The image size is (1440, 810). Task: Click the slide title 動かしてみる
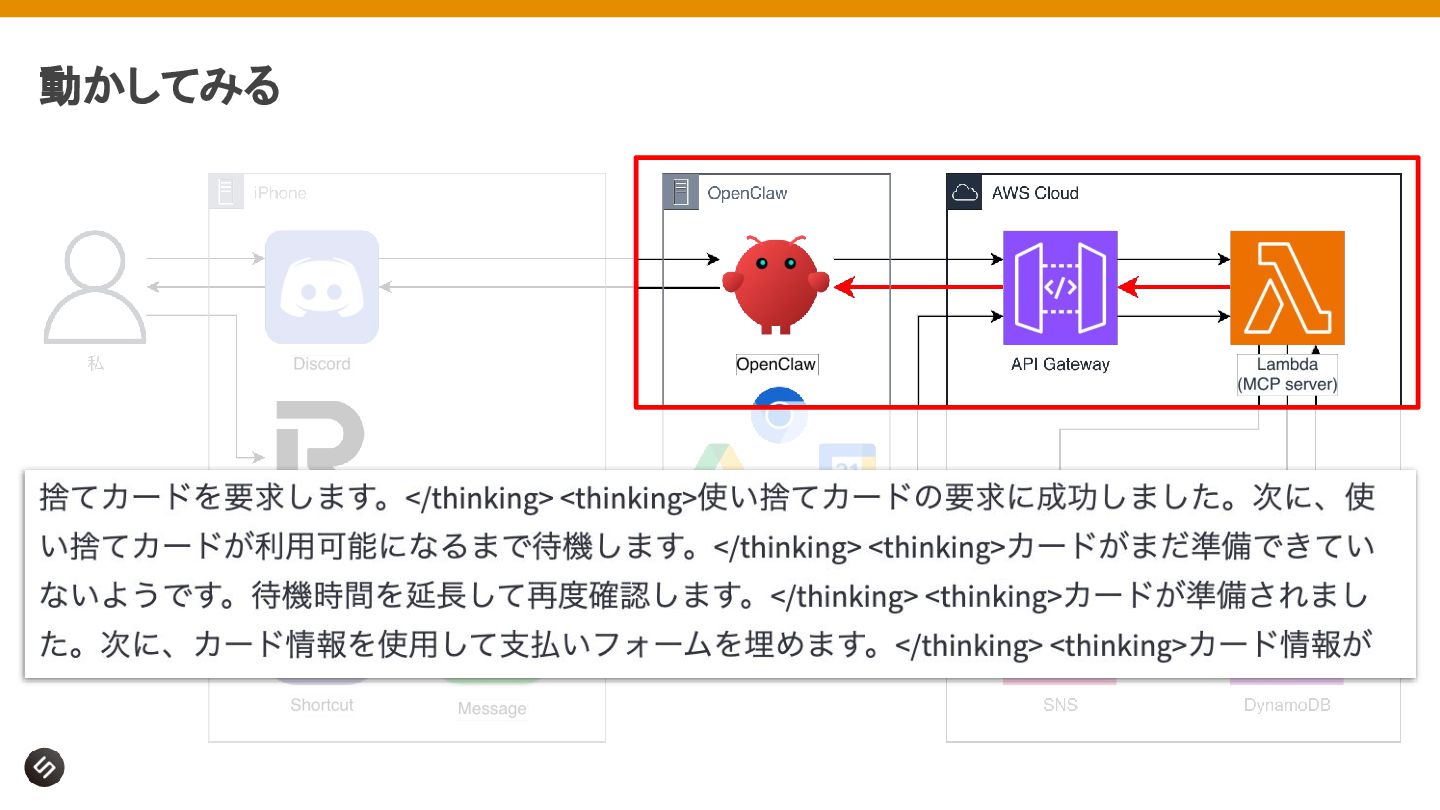(x=160, y=86)
